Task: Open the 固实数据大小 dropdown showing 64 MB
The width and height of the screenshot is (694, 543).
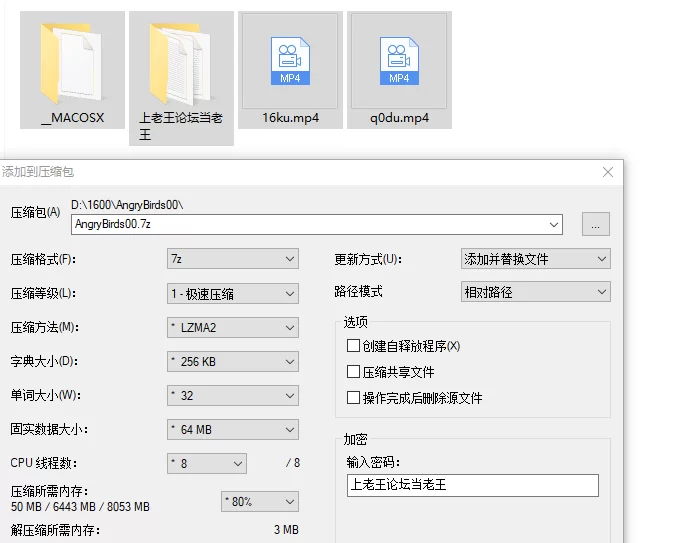Action: 233,430
